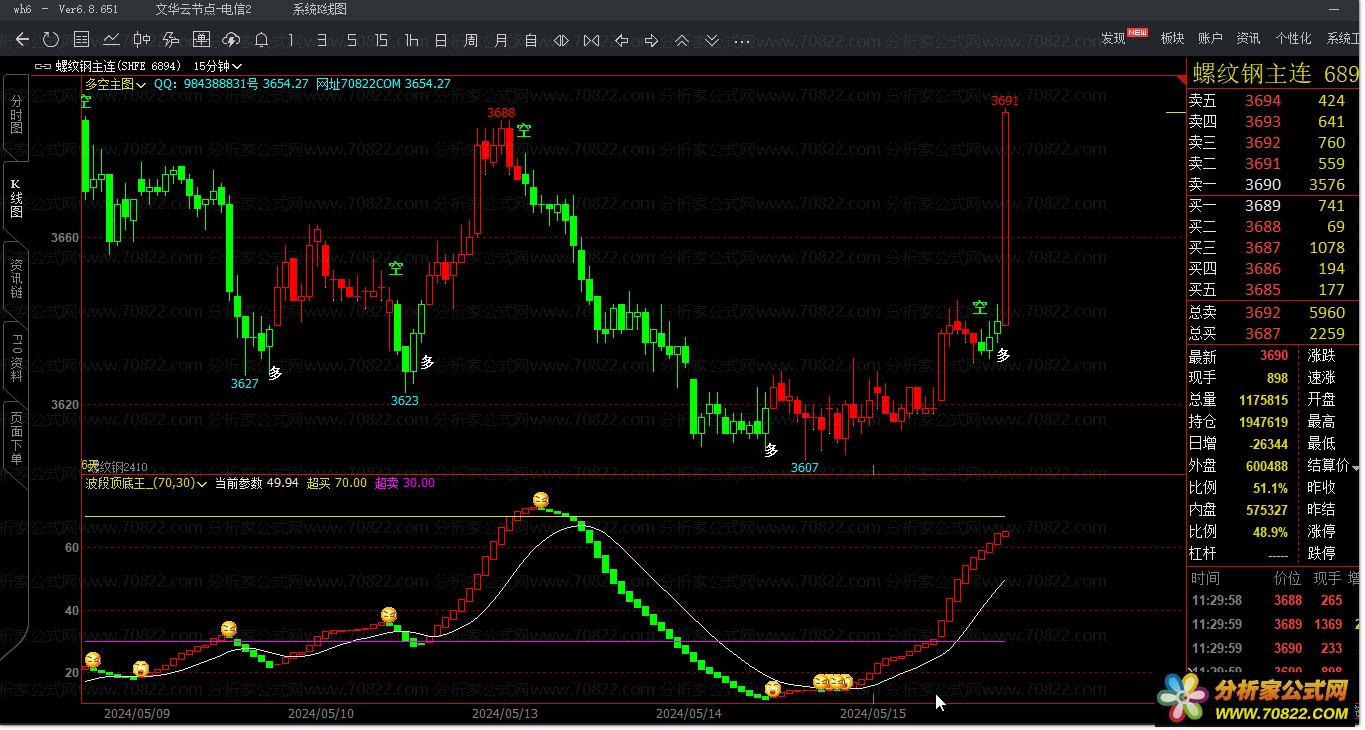This screenshot has height=730, width=1365.
Task: Open the 发现 menu
Action: click(x=1113, y=38)
